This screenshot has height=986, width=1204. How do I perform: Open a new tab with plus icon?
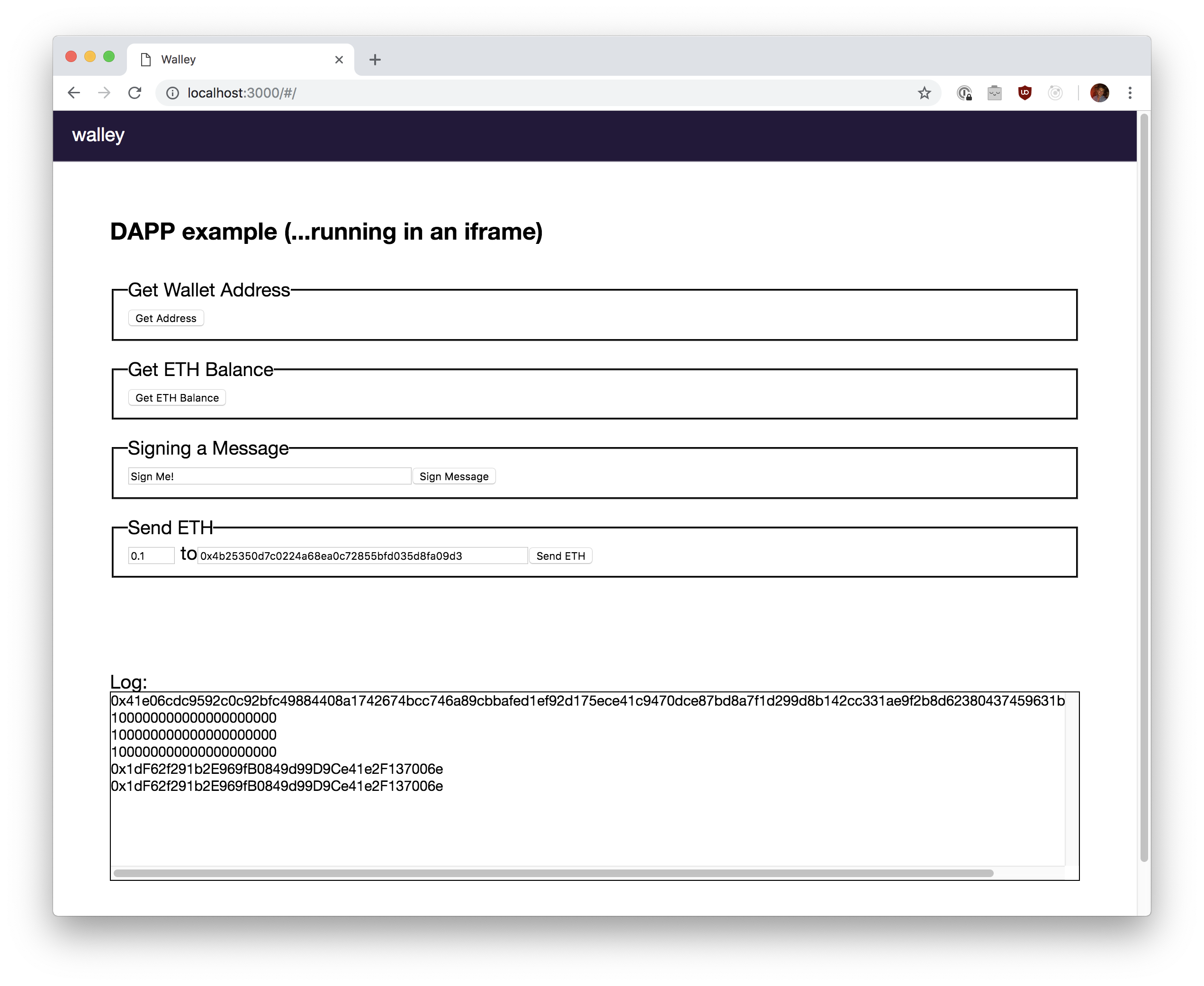[375, 60]
